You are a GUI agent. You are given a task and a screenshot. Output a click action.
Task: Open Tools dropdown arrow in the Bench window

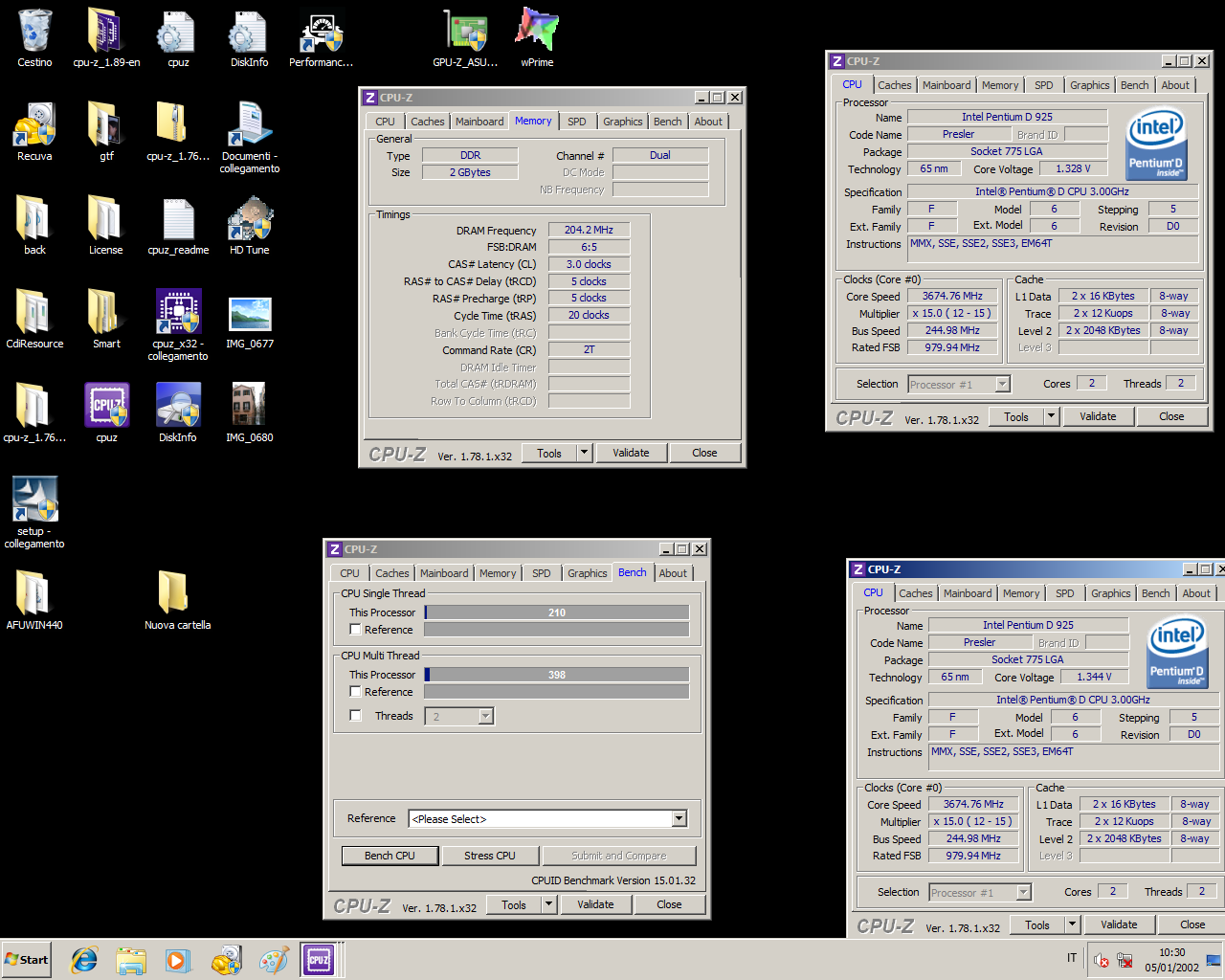548,905
